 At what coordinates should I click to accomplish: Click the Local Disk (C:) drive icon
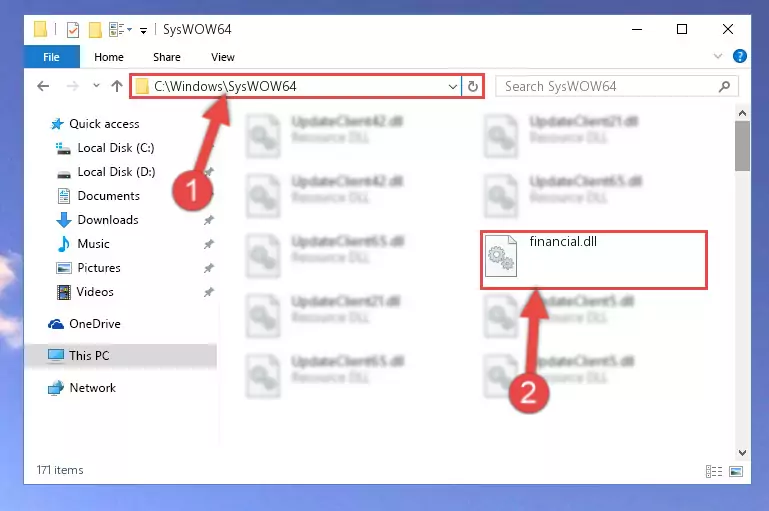point(63,148)
